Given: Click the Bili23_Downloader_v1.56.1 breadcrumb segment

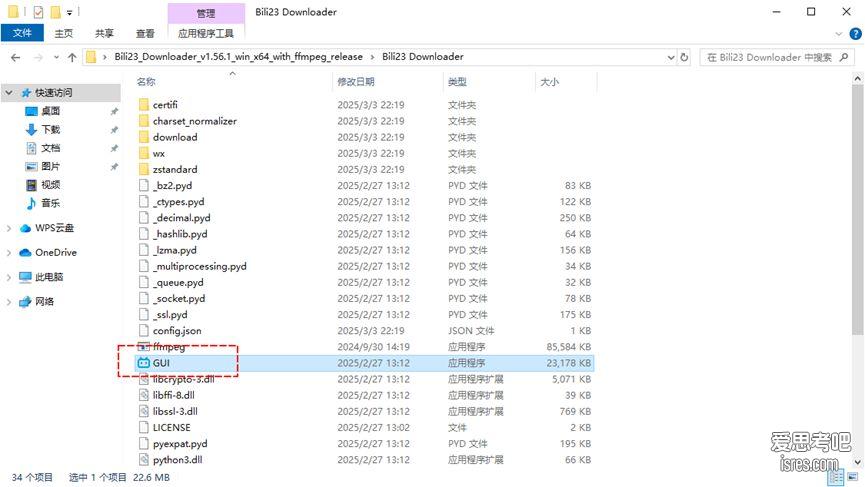Looking at the screenshot, I should (x=238, y=57).
